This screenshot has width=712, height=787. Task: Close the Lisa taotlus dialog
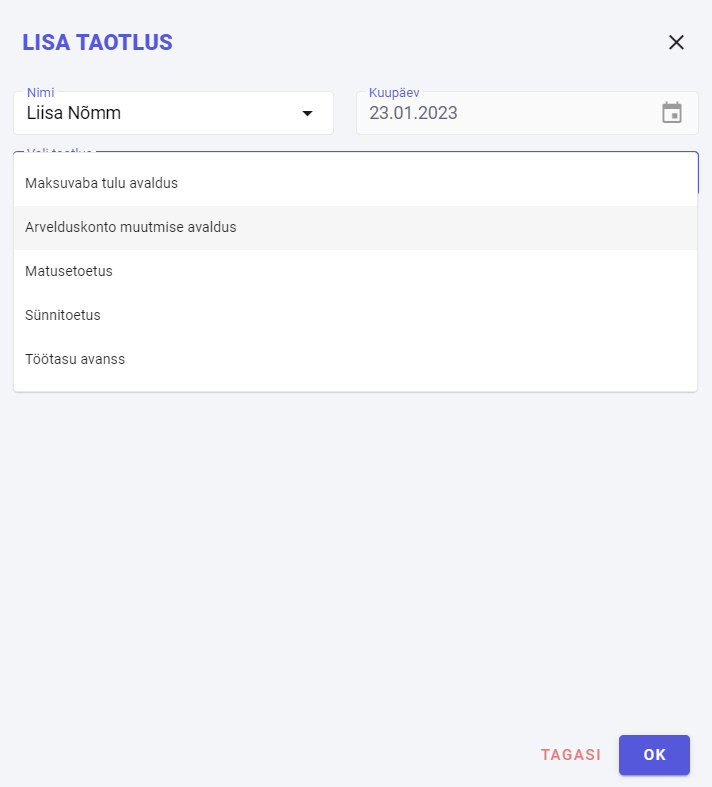click(x=676, y=42)
